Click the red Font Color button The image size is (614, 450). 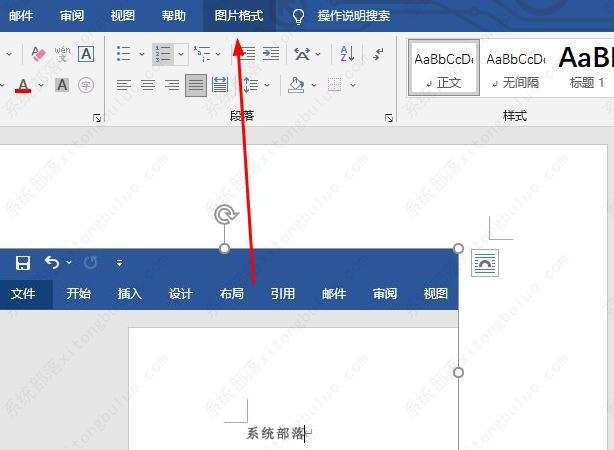(x=23, y=86)
